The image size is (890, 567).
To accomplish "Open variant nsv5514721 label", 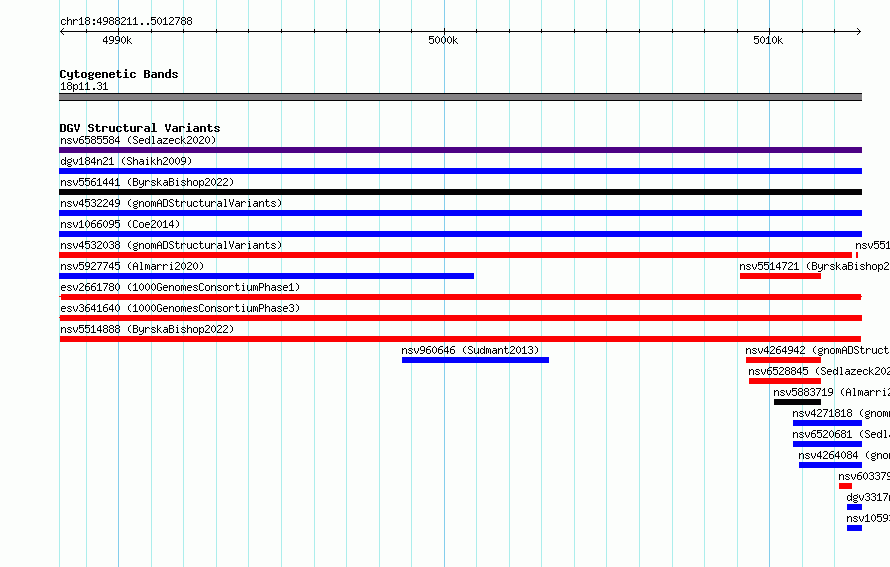I will coord(814,266).
